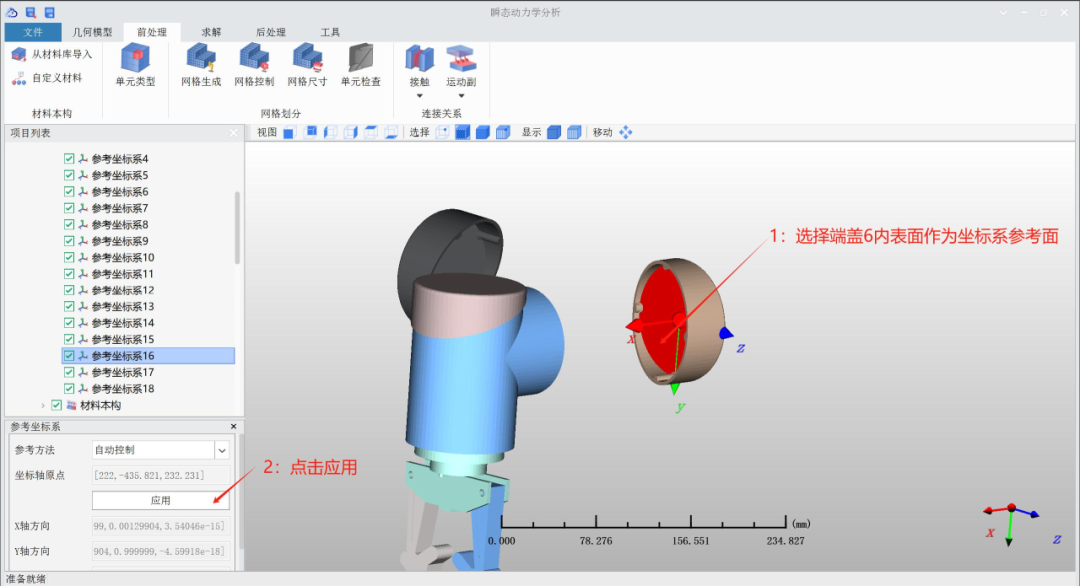Switch to the 几何模型 tab
Screen dimensions: 1080x586
pos(92,32)
